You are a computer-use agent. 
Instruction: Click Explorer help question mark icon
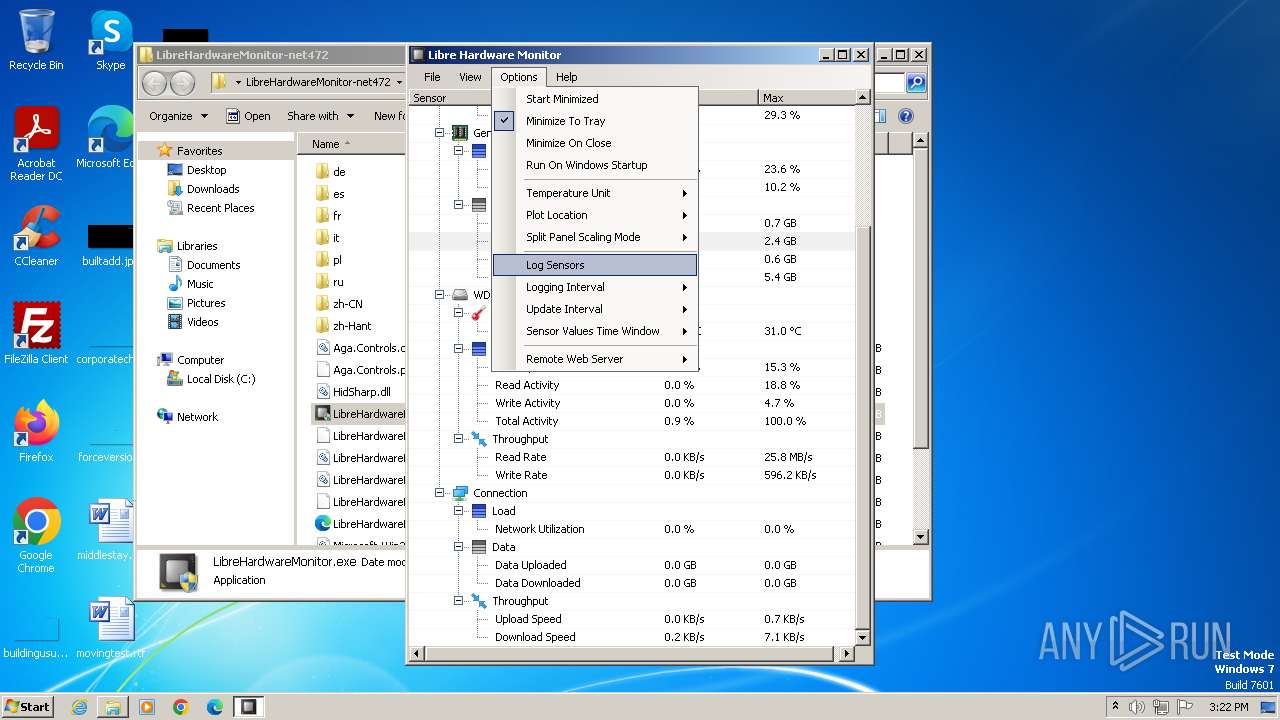pyautogui.click(x=906, y=116)
